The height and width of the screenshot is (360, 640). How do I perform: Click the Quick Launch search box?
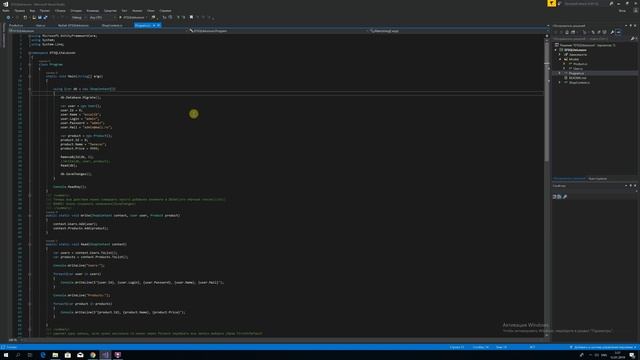583,4
